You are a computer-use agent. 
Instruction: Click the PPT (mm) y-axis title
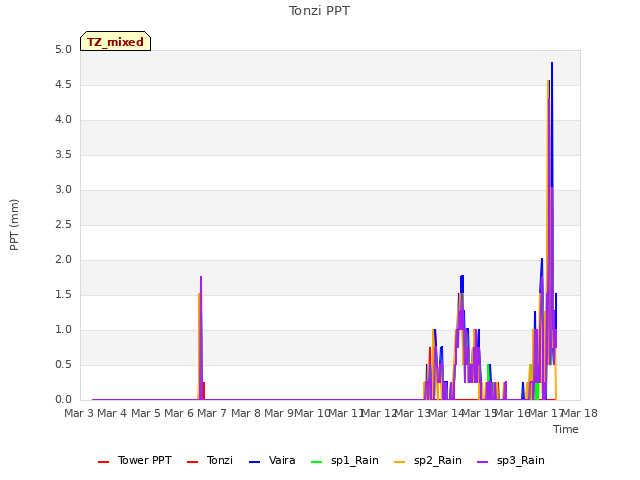click(14, 224)
